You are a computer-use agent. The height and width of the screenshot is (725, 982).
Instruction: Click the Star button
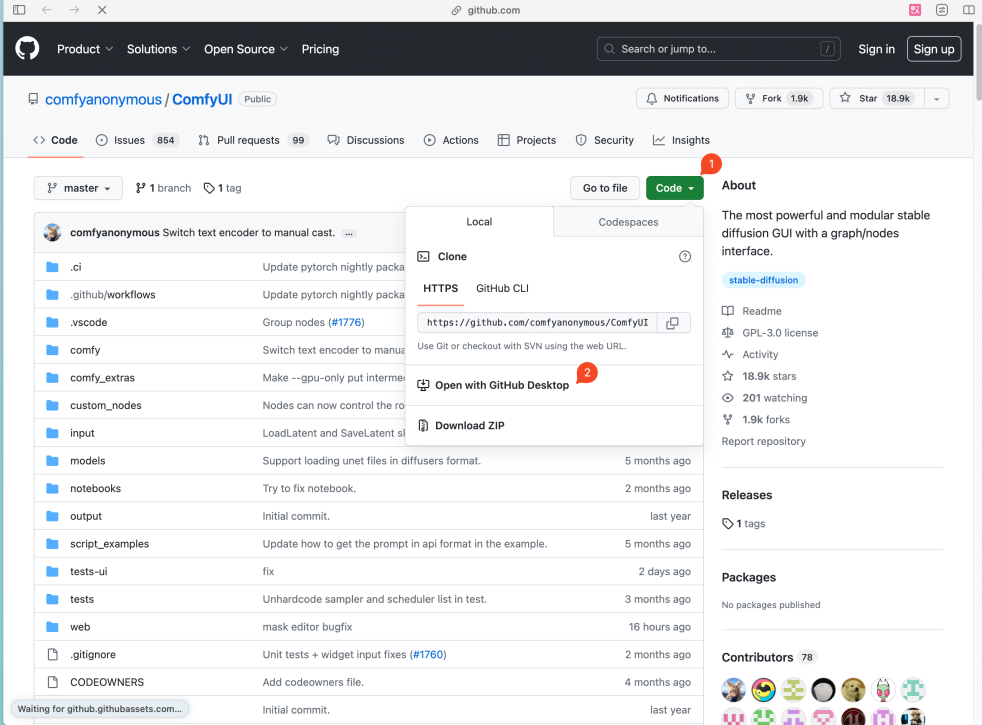[877, 98]
